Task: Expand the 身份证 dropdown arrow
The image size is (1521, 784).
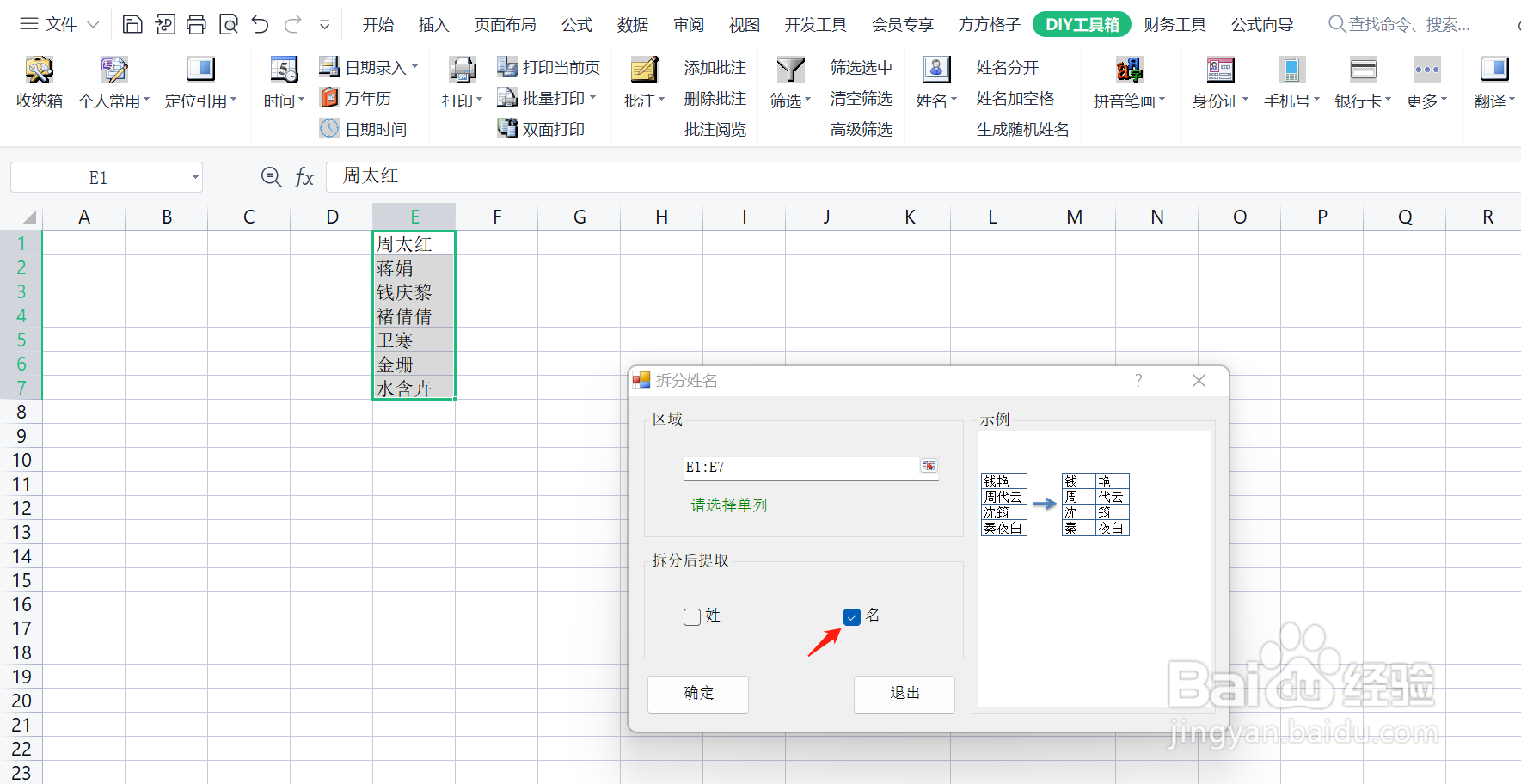Action: coord(1245,100)
